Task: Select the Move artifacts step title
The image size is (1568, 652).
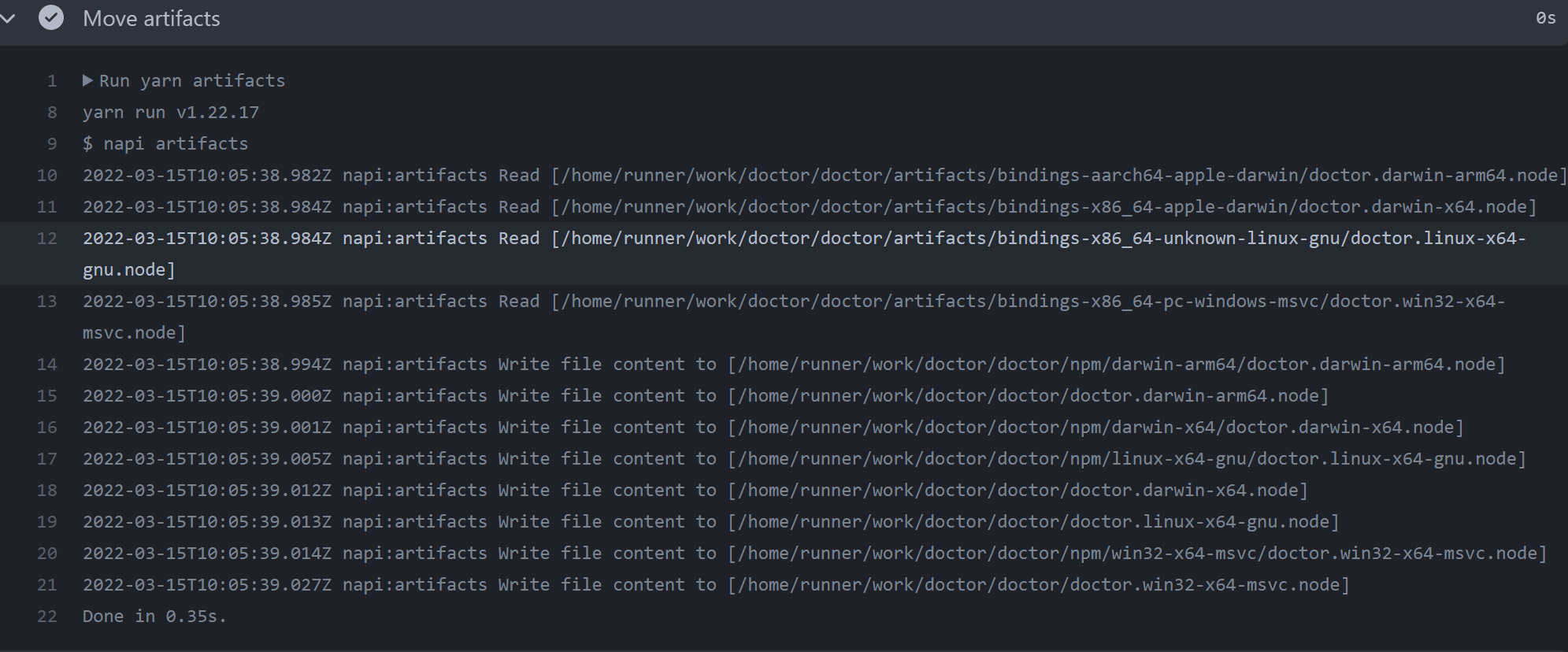Action: (151, 18)
